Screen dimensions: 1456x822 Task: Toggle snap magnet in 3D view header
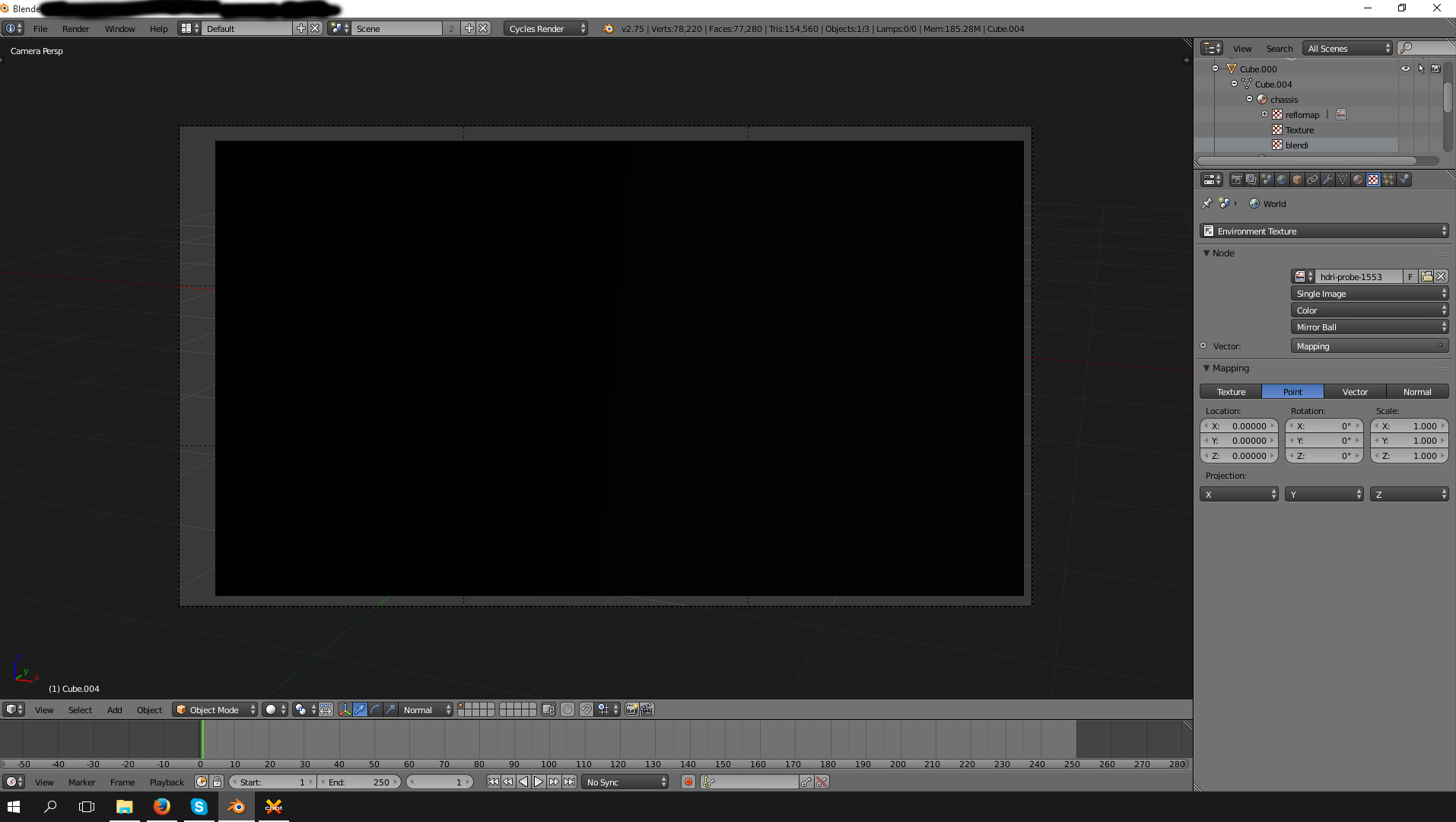586,709
